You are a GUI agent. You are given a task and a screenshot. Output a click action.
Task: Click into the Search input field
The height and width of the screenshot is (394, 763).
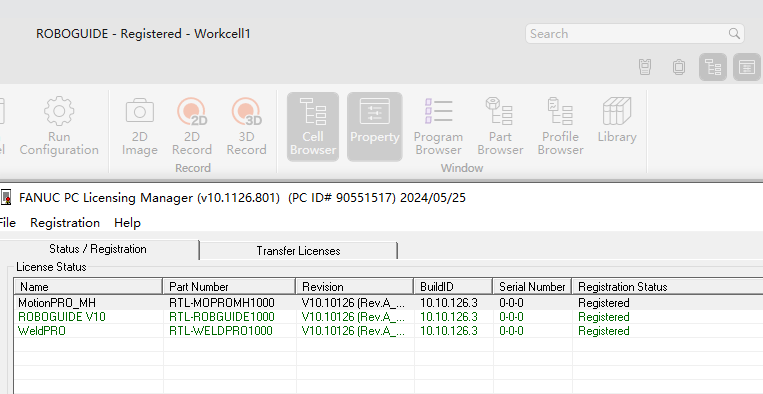click(627, 34)
